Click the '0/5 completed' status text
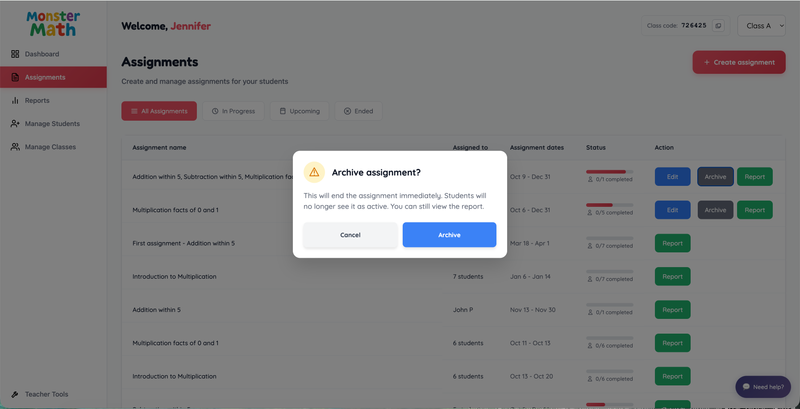Viewport: 800px width, 409px height. pyautogui.click(x=614, y=213)
